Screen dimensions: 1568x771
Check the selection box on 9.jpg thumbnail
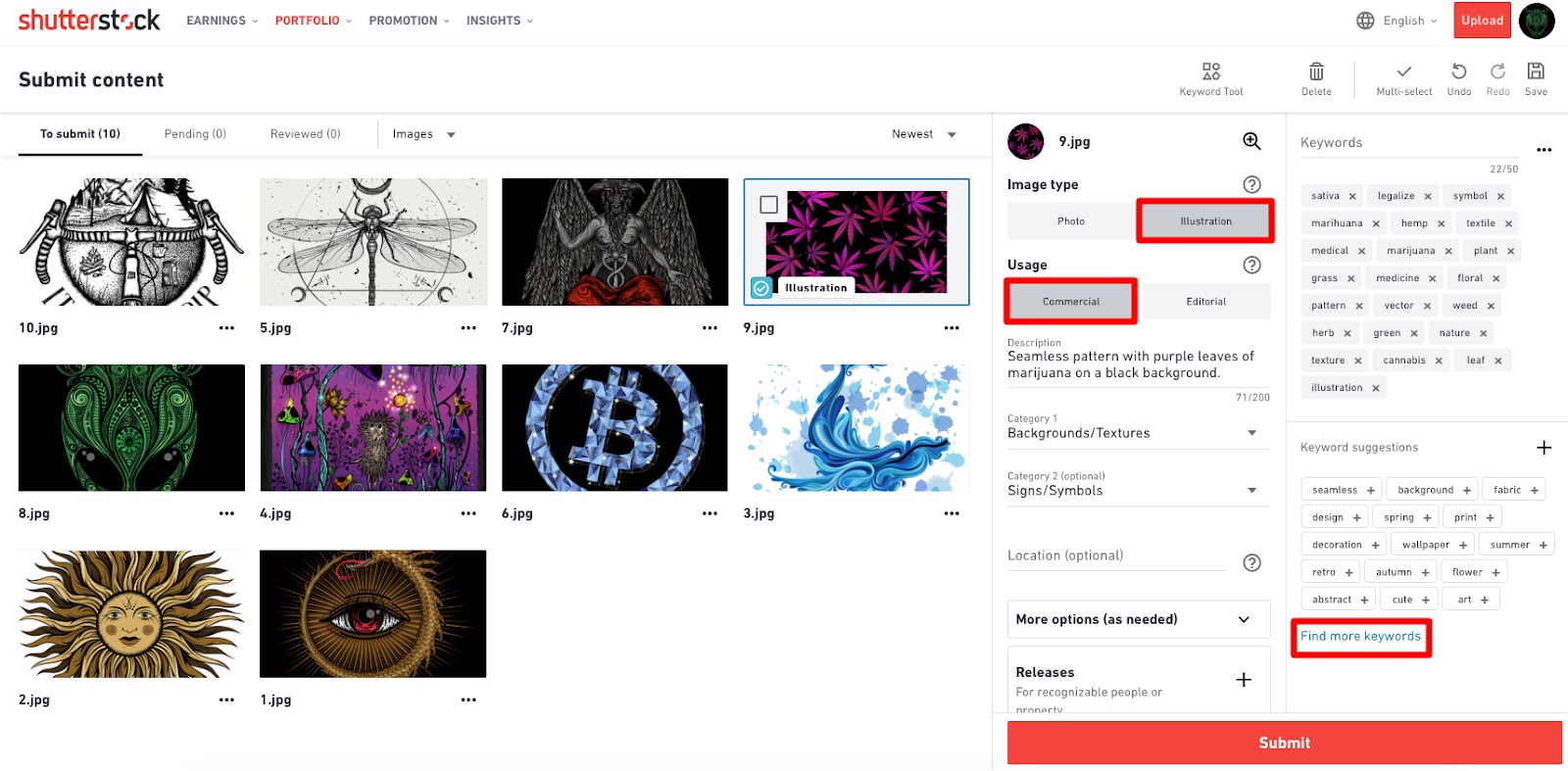(769, 205)
